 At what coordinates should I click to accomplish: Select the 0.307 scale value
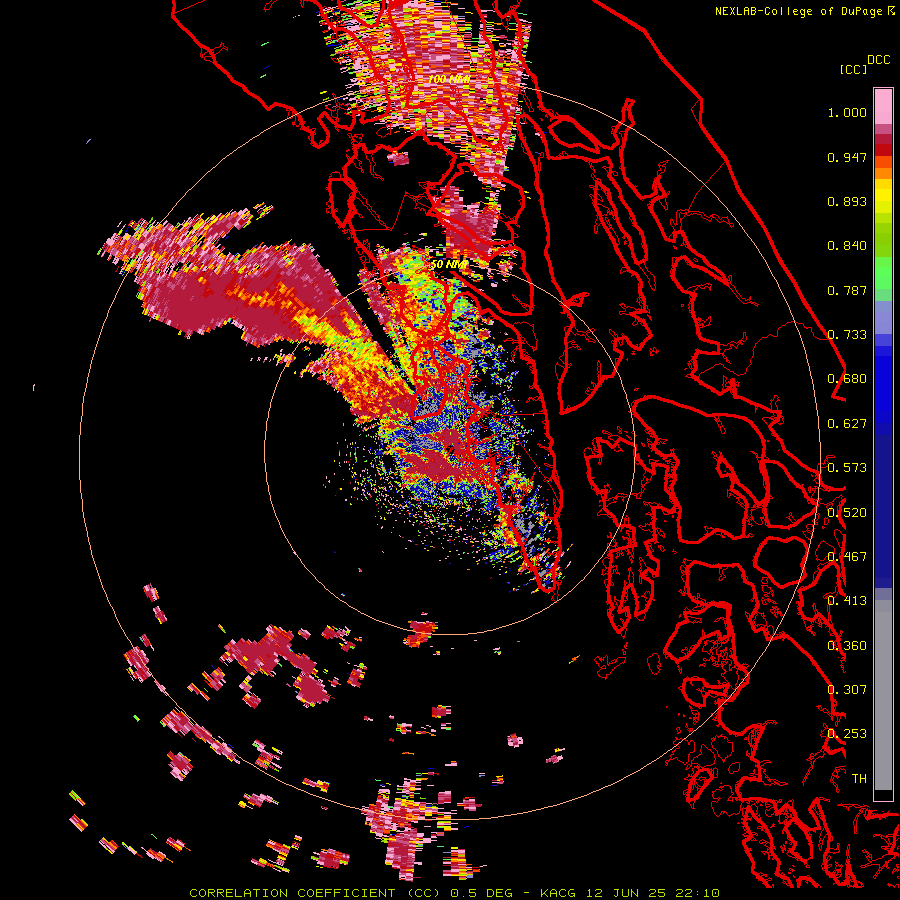[847, 690]
